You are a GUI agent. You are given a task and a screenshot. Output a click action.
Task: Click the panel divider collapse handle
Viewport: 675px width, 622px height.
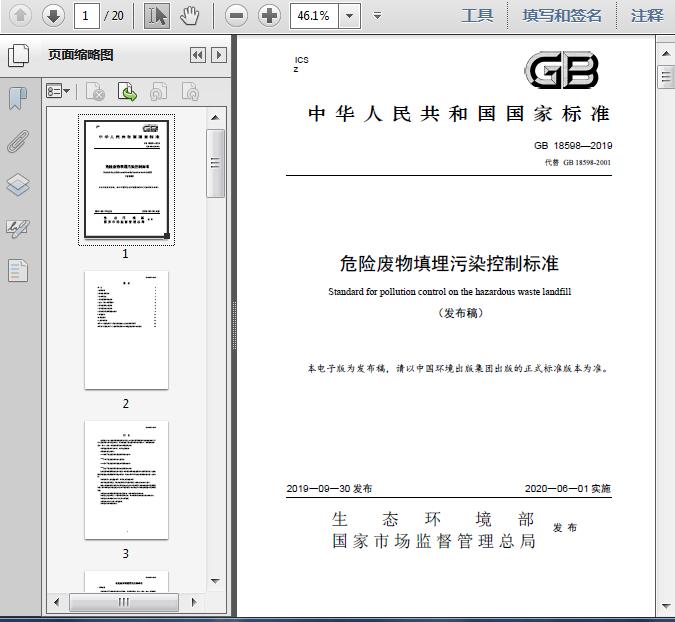pos(235,326)
